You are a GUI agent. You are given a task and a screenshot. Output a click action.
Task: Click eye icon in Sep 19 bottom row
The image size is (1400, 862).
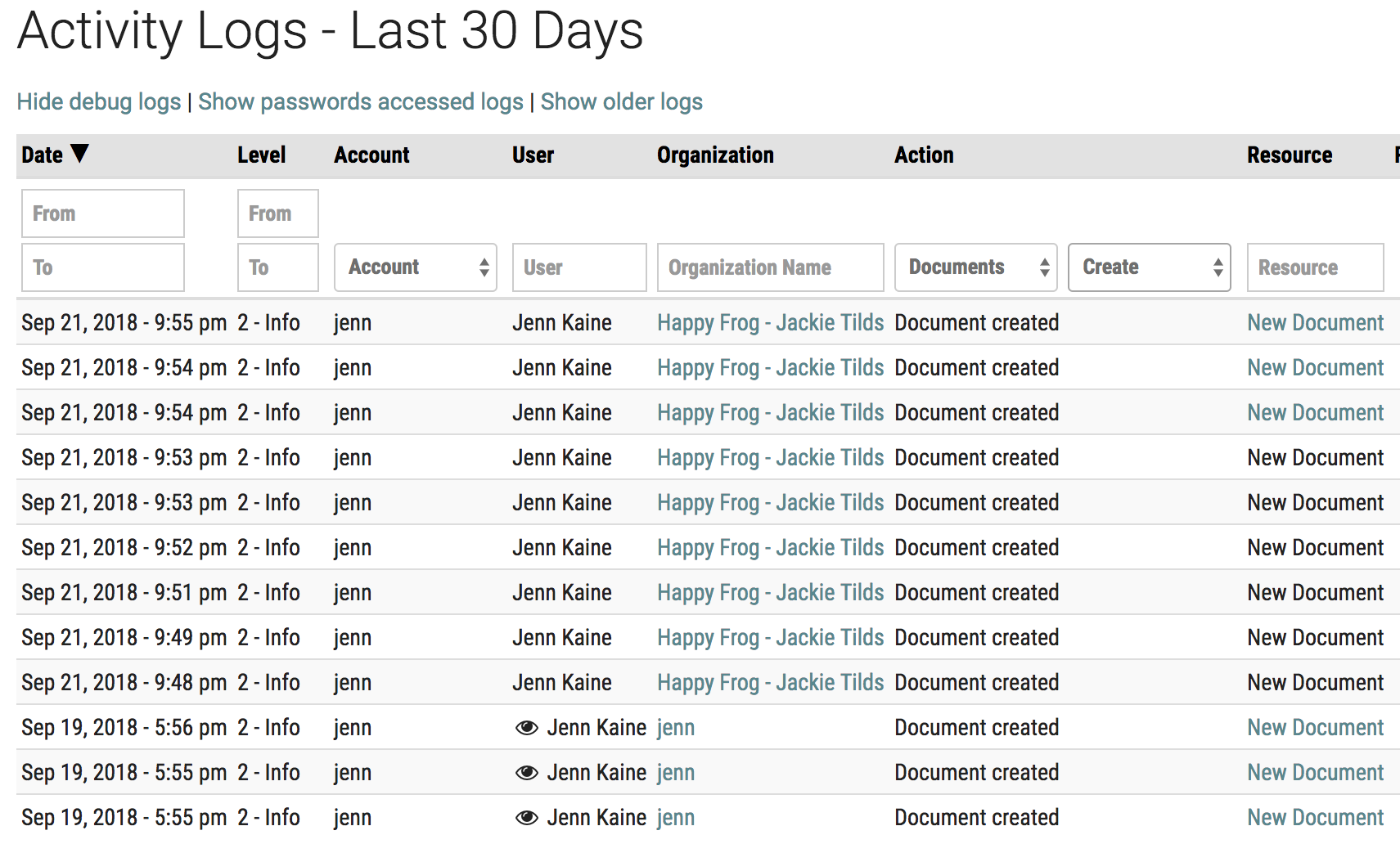[526, 818]
